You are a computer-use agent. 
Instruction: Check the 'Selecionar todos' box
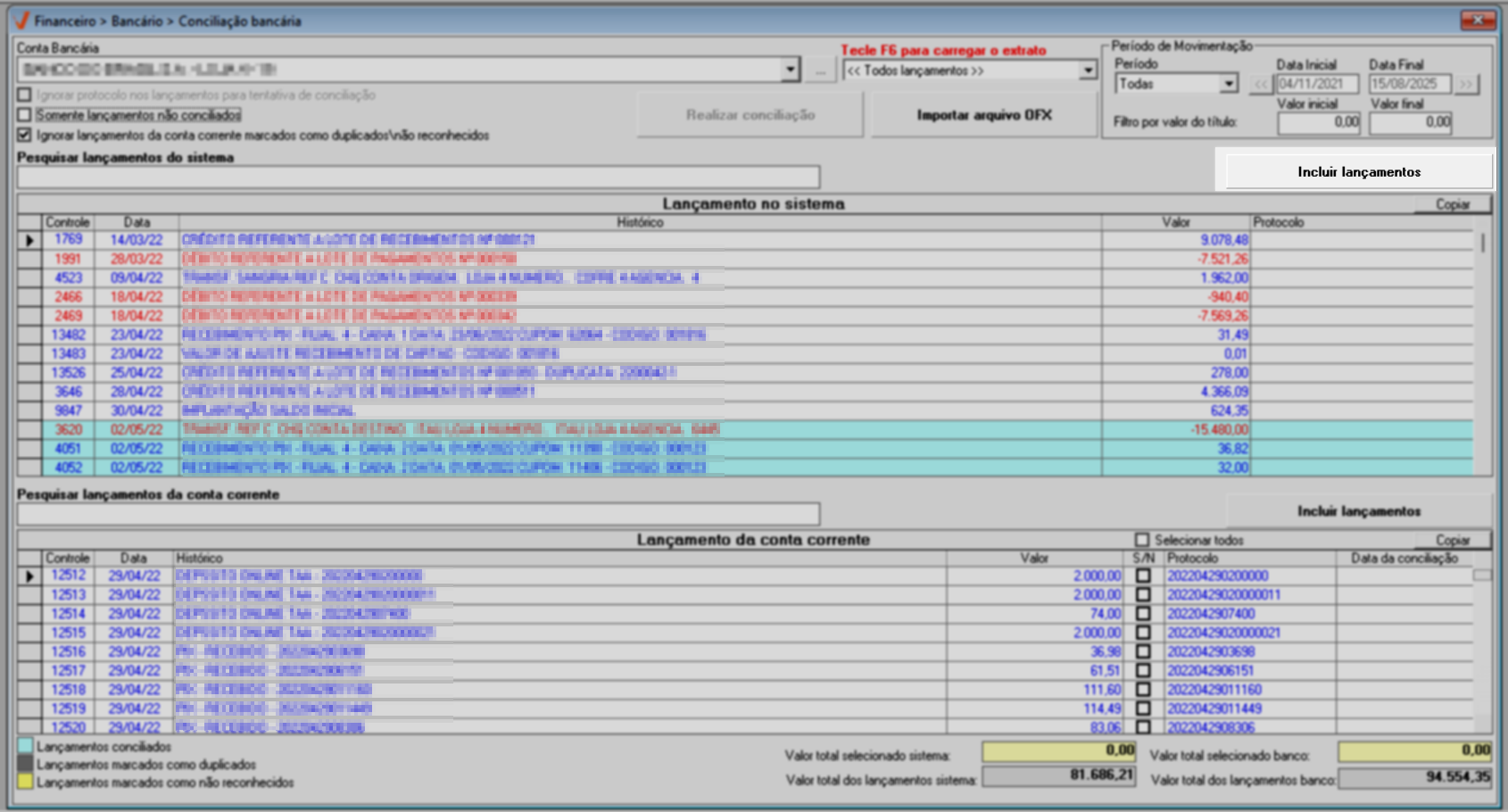click(x=1142, y=540)
